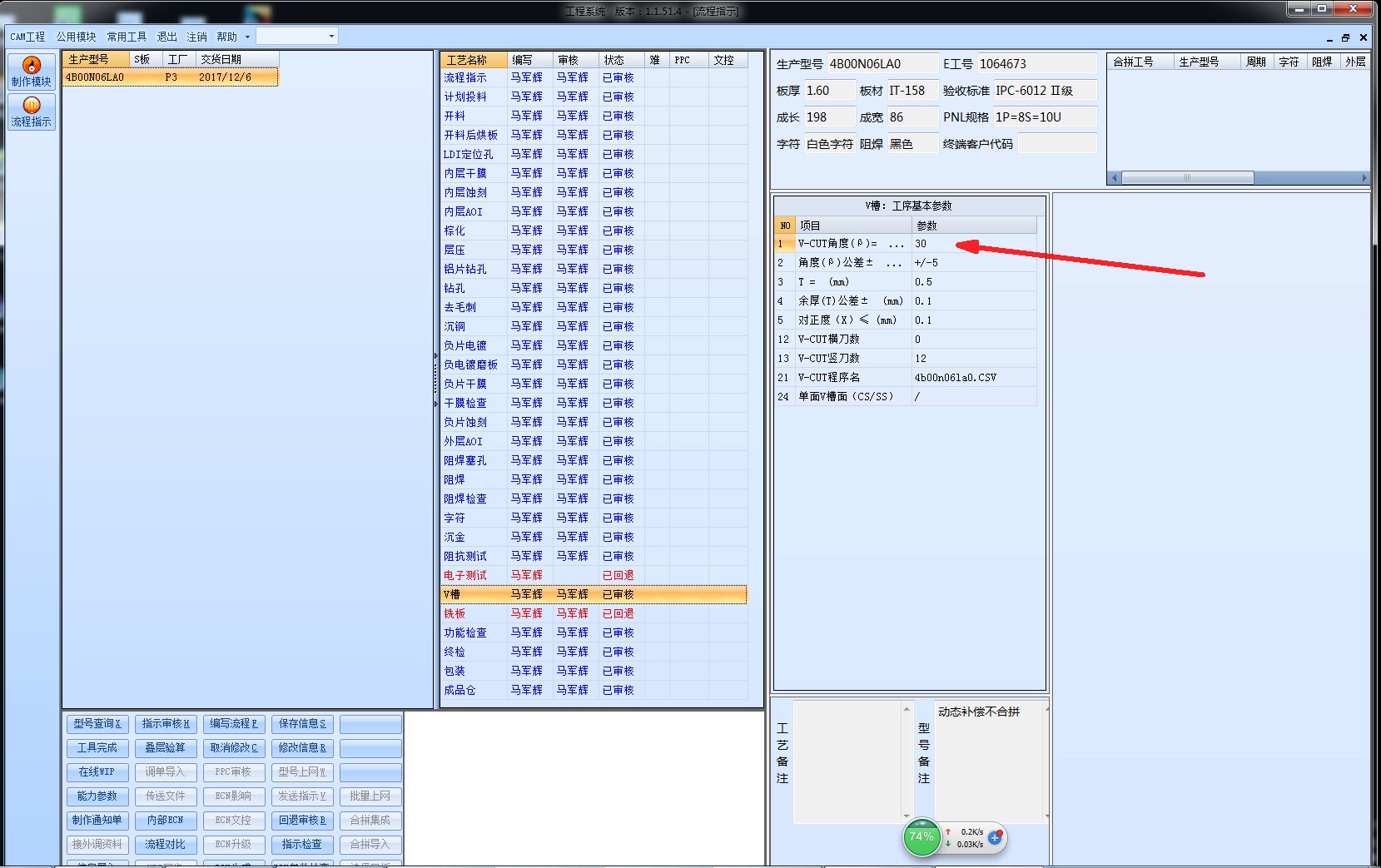Click the 回退审核B button
This screenshot has height=868, width=1381.
pos(302,821)
